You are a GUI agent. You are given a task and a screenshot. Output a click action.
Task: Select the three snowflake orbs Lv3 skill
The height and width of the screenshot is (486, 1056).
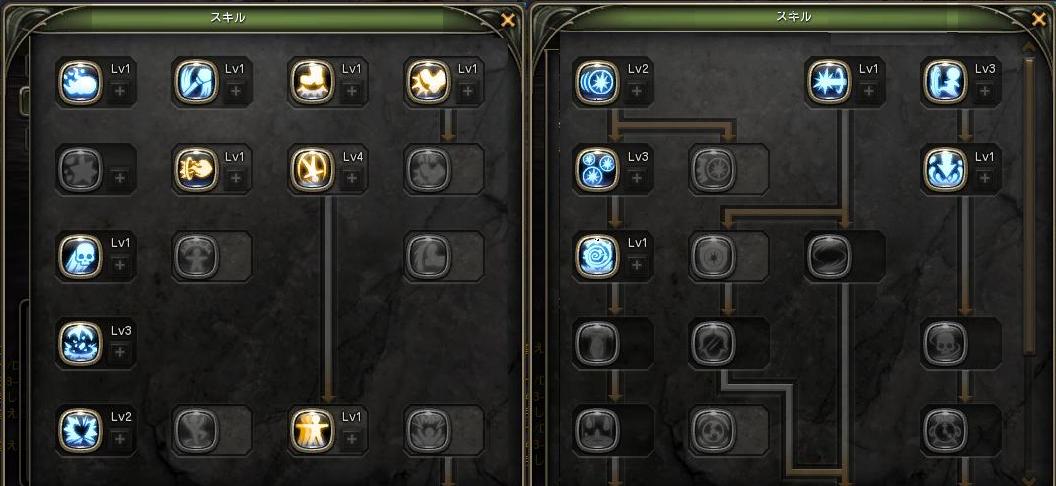point(597,169)
